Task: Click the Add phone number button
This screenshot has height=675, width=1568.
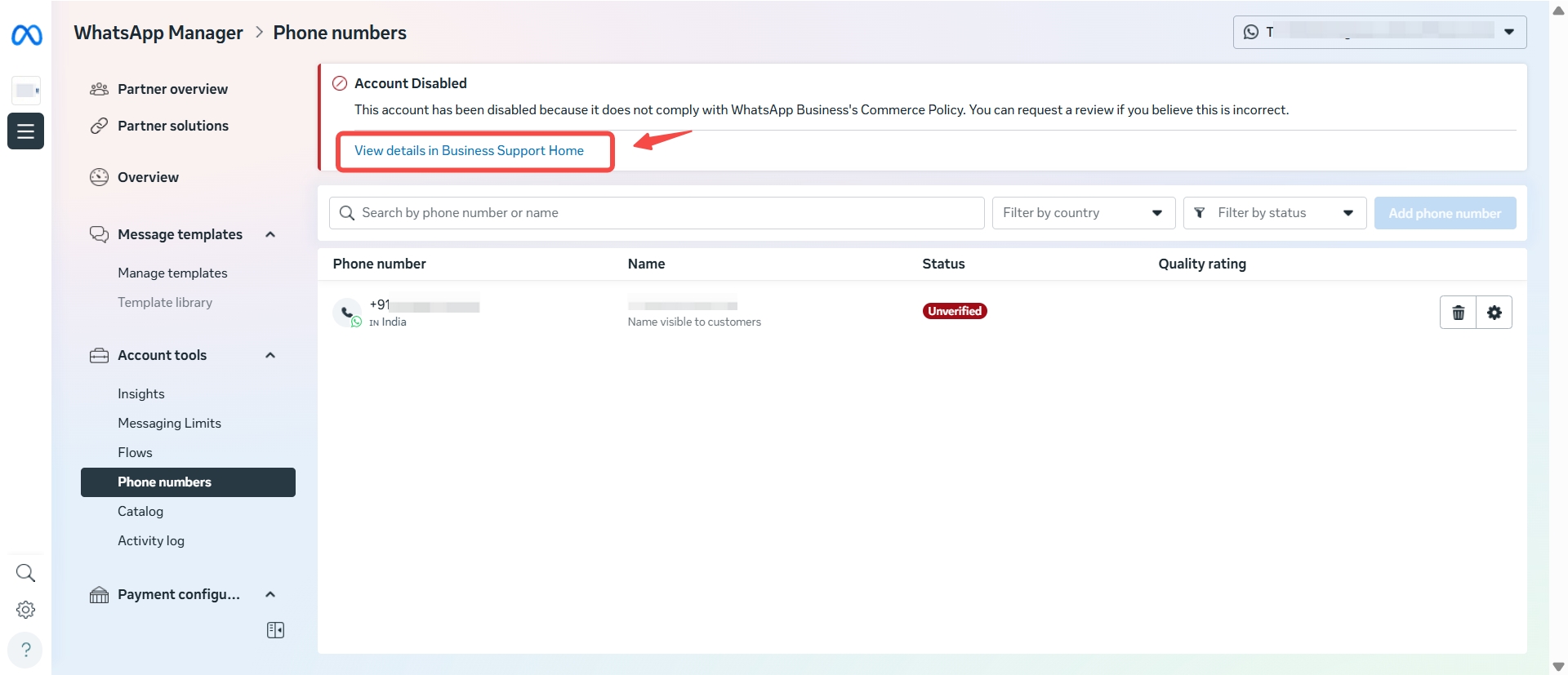Action: click(x=1444, y=213)
